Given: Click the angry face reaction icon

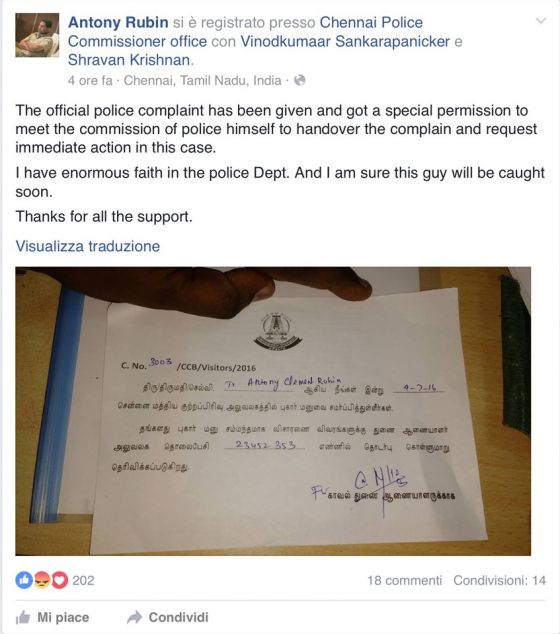Looking at the screenshot, I should coord(42,580).
